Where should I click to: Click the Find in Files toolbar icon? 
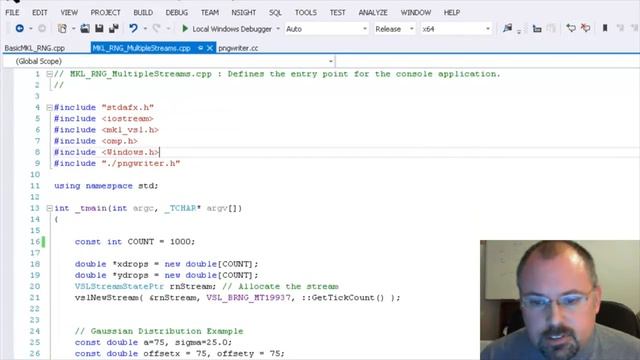[x=507, y=28]
